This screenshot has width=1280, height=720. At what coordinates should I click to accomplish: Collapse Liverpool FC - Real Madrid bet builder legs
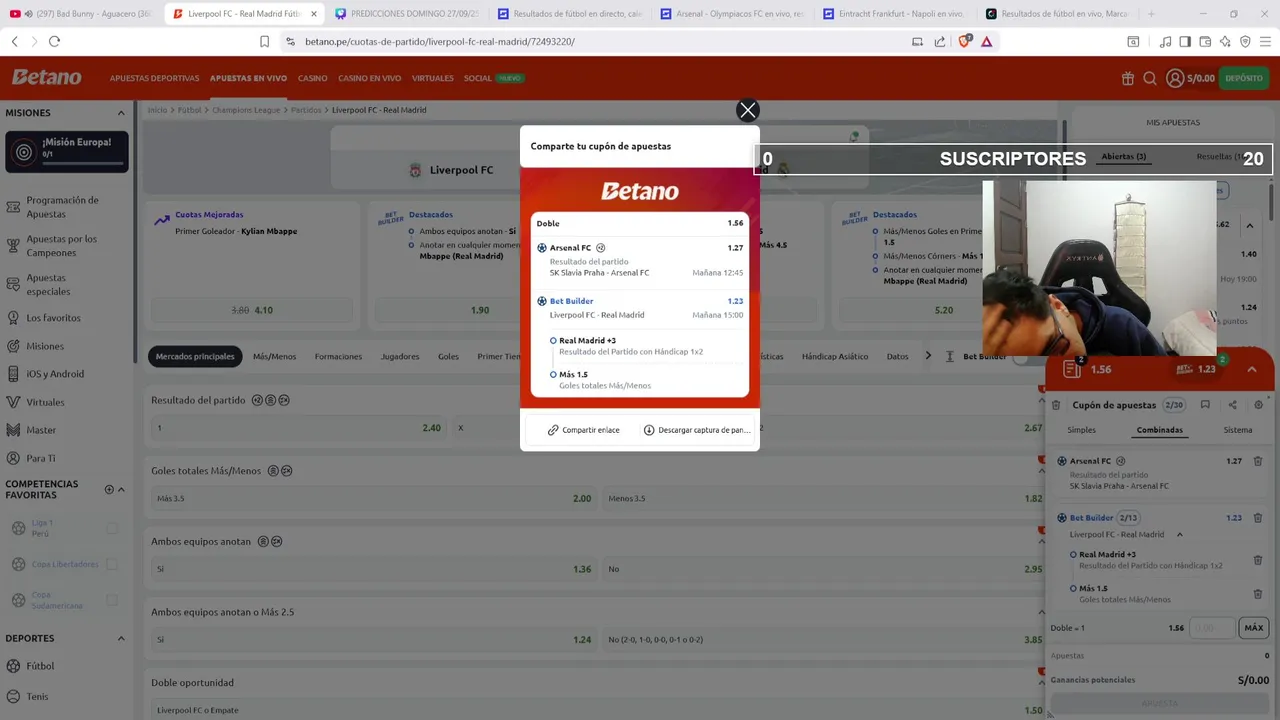(1180, 535)
